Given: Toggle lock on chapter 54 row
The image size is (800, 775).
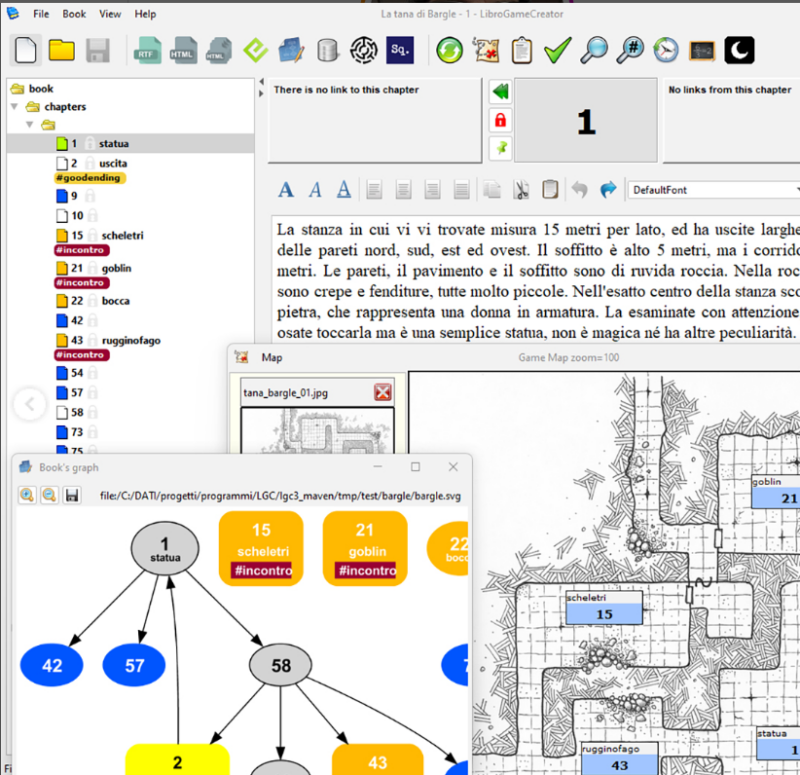Looking at the screenshot, I should tap(93, 373).
